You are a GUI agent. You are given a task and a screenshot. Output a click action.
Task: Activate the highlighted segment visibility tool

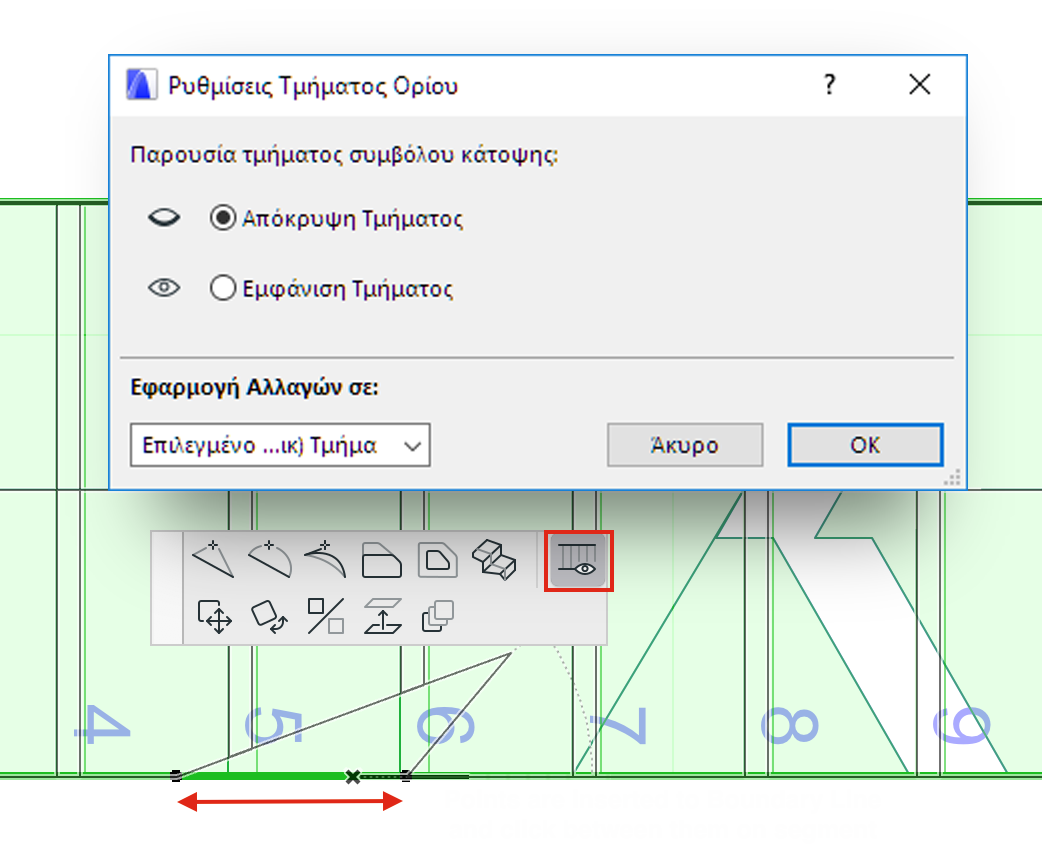click(x=578, y=561)
